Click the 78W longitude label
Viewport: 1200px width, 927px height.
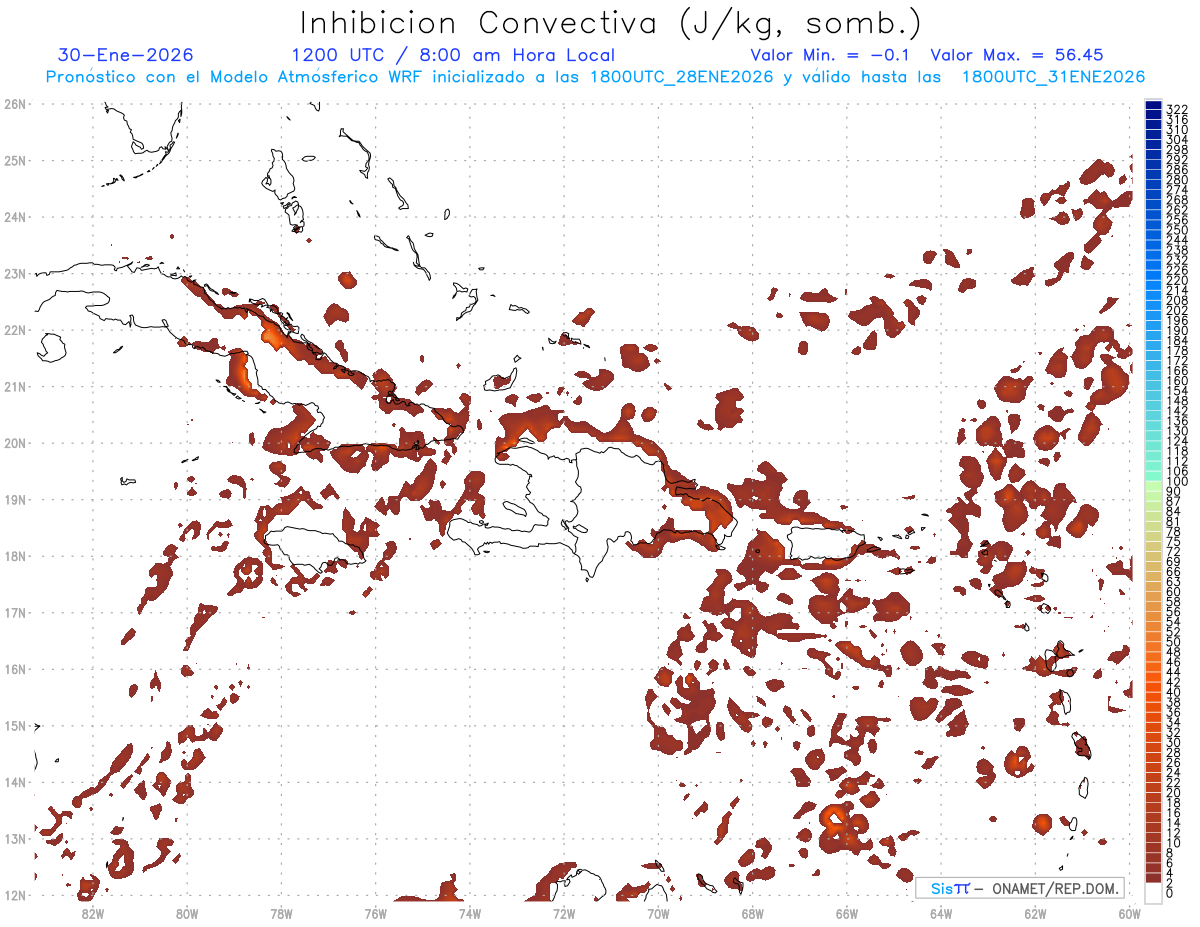281,913
